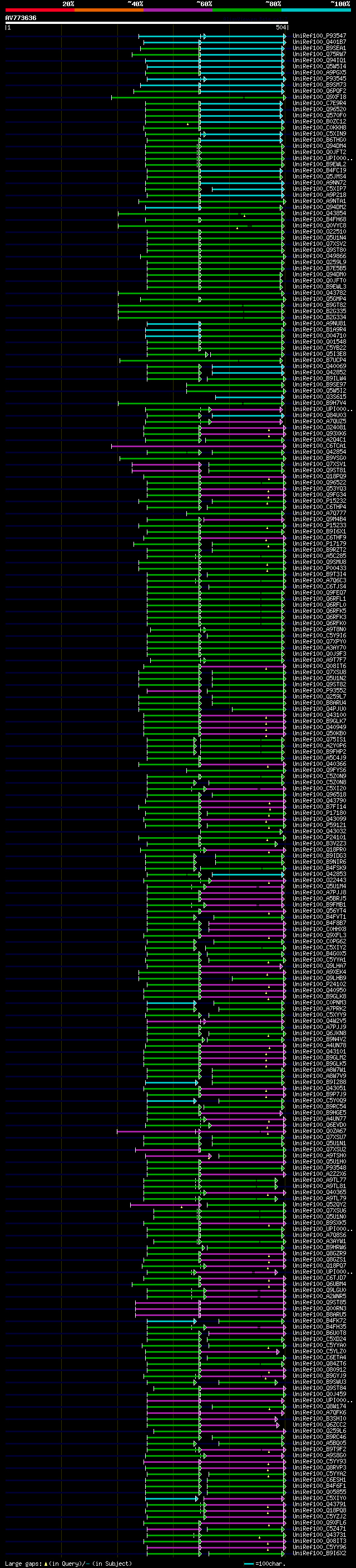
Task: Open hit UniRef100_B9GT82
Action: point(319,305)
